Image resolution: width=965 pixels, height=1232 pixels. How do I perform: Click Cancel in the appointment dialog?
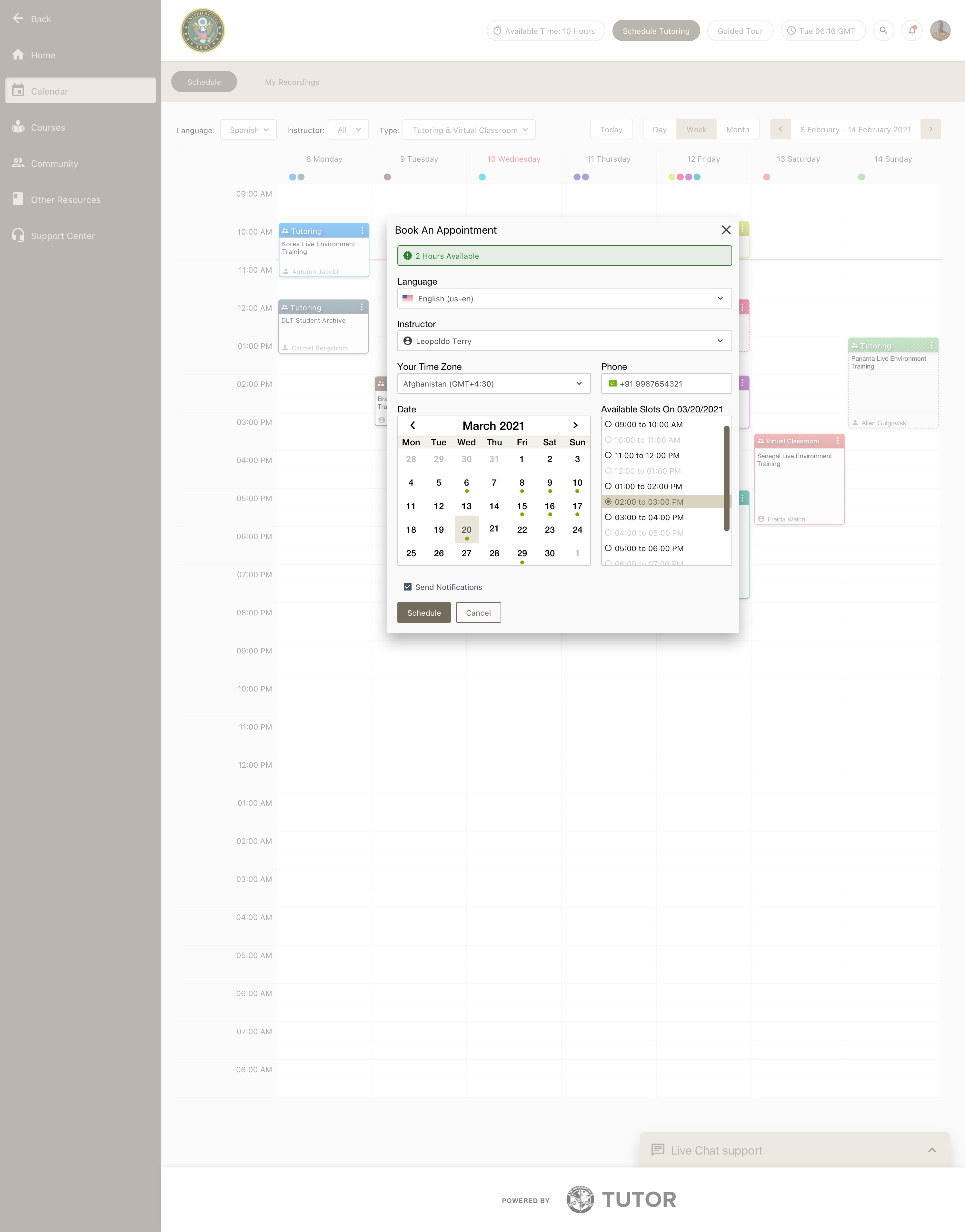478,612
